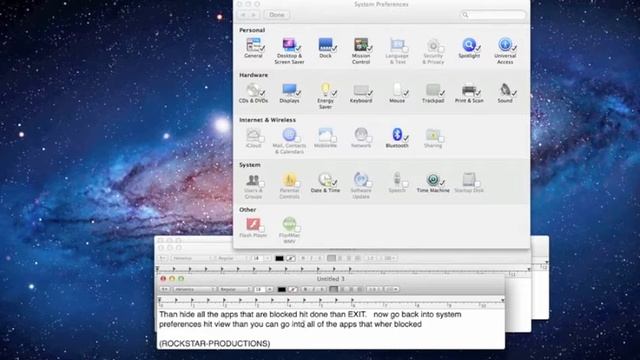This screenshot has width=640, height=360.
Task: Click the word ROCKSTAR-PRODUCTIONS in the document
Action: click(214, 344)
